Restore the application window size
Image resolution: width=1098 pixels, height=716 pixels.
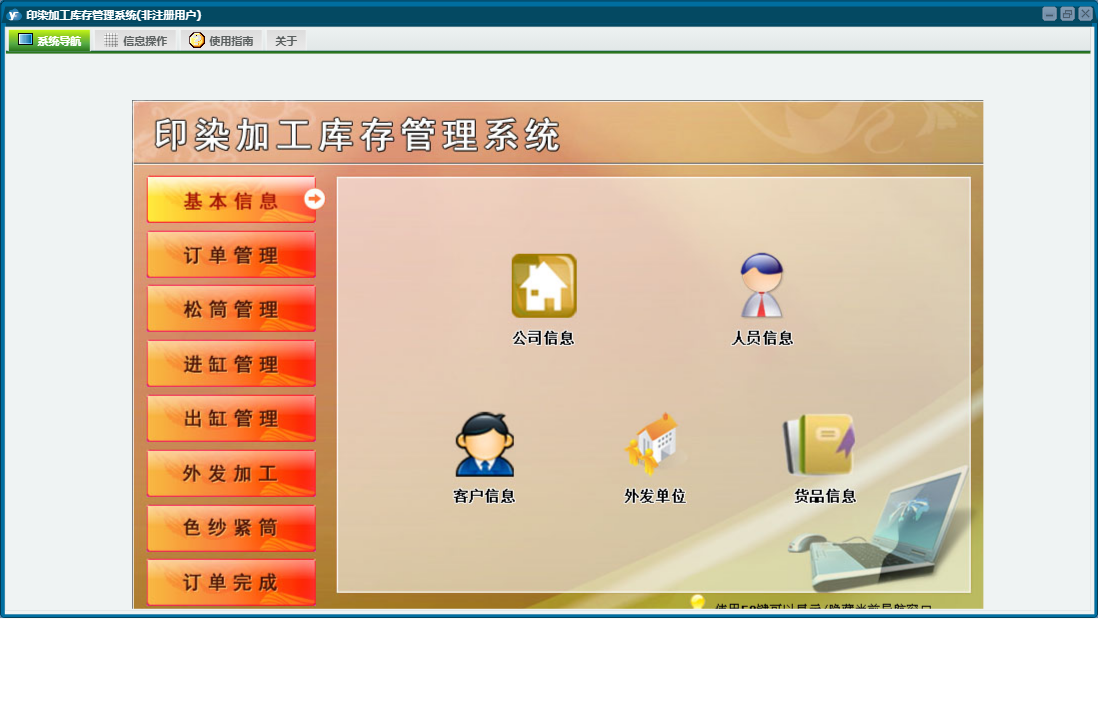pyautogui.click(x=1067, y=14)
